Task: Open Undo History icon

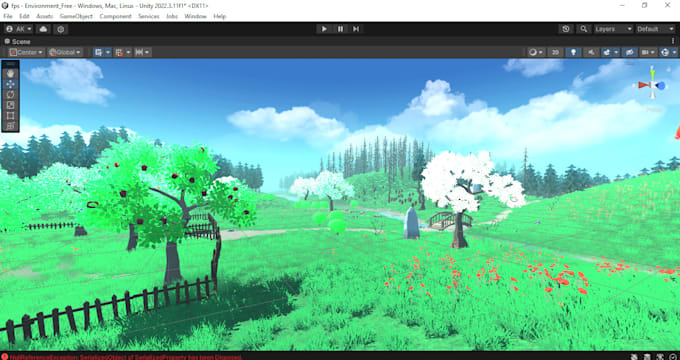Action: coord(566,29)
